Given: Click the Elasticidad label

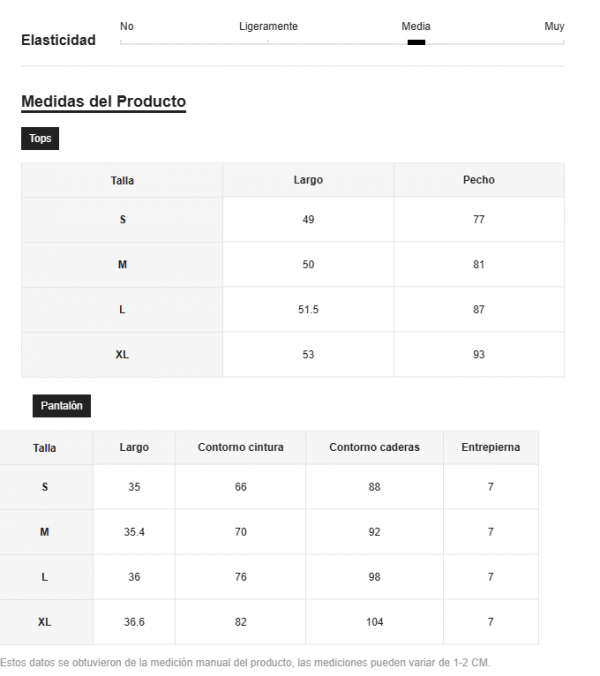Looking at the screenshot, I should click(x=59, y=40).
